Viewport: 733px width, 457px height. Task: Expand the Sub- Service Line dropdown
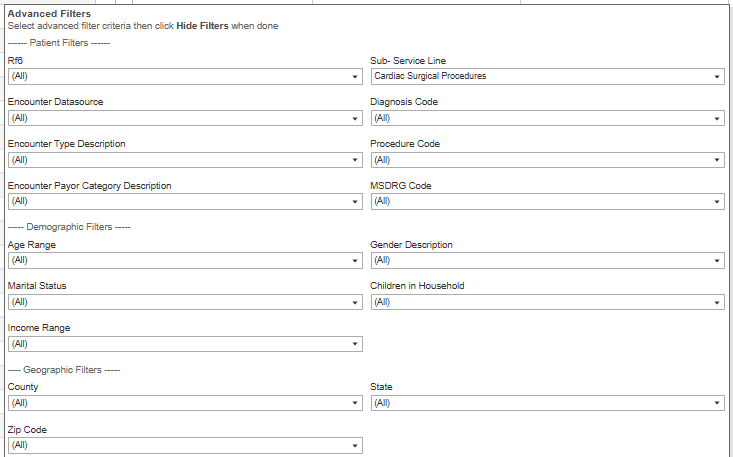(x=546, y=76)
